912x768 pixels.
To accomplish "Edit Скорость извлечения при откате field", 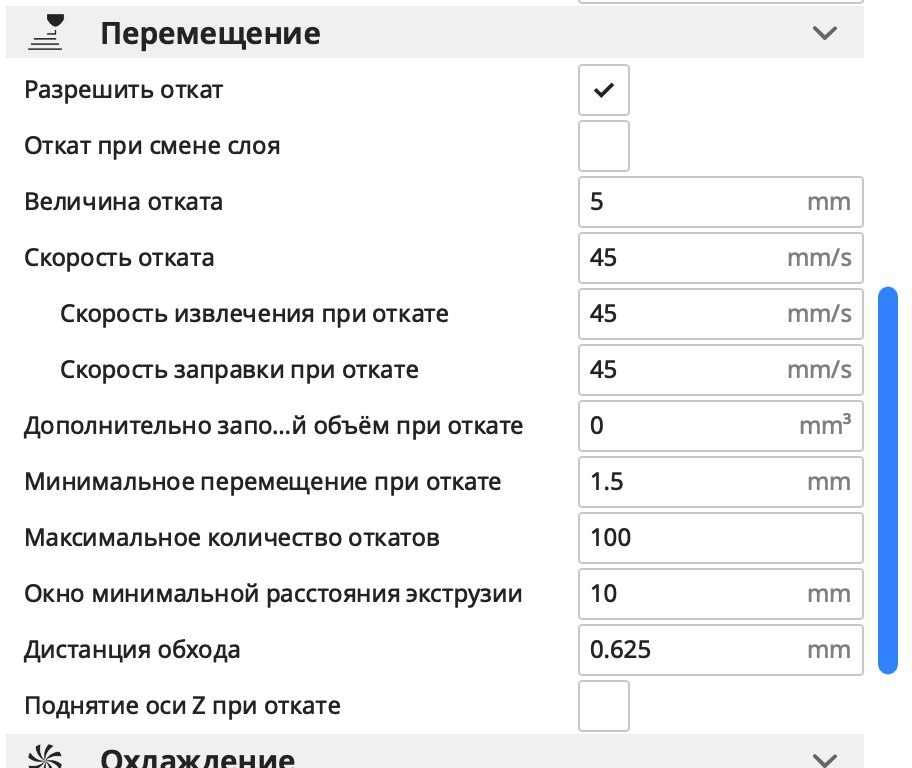I will [721, 314].
